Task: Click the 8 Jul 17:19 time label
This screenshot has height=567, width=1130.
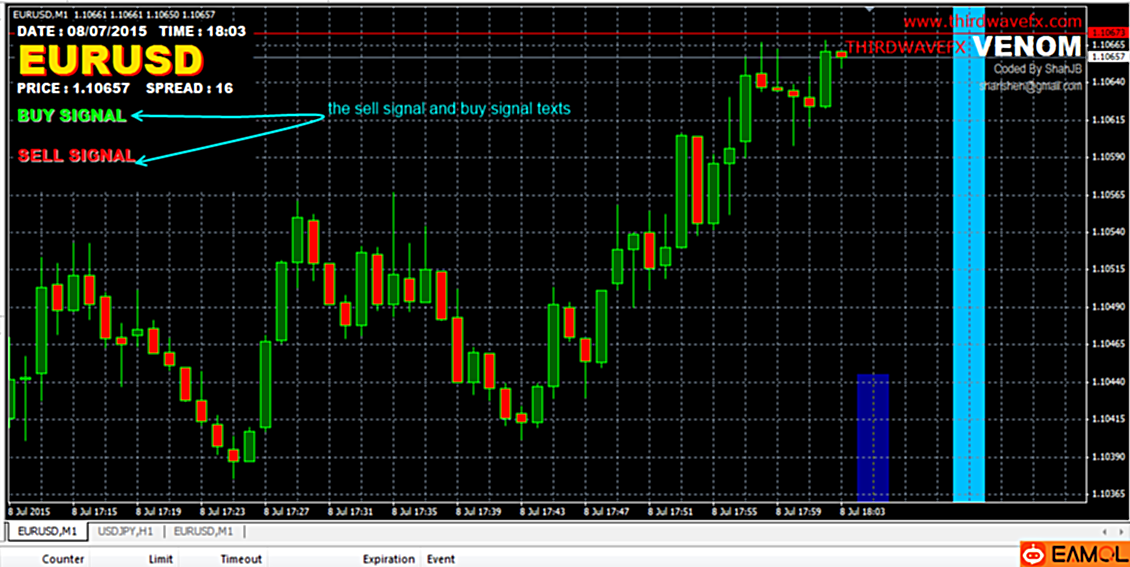Action: click(x=159, y=512)
